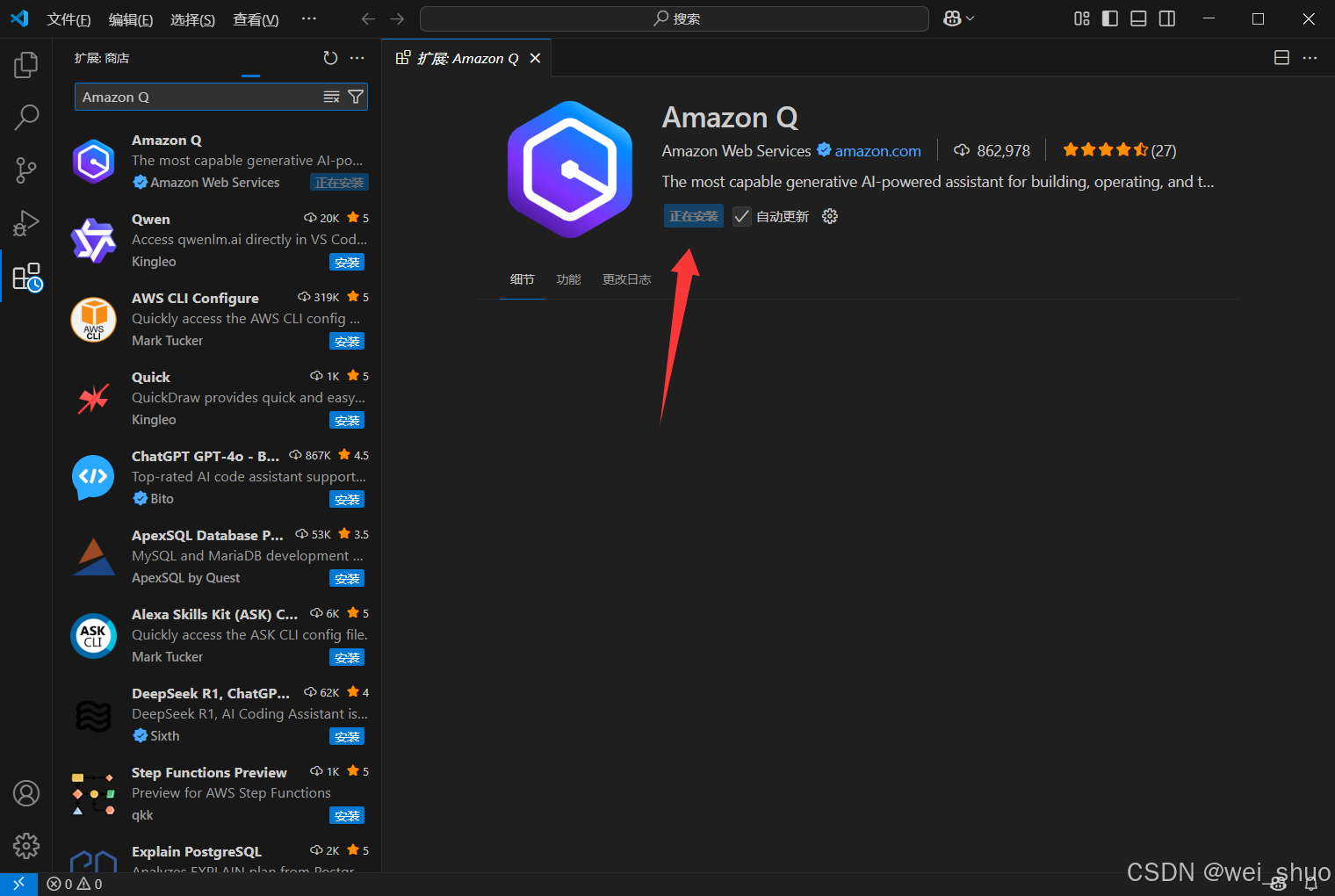
Task: Go back with the left navigation arrow
Action: click(368, 18)
